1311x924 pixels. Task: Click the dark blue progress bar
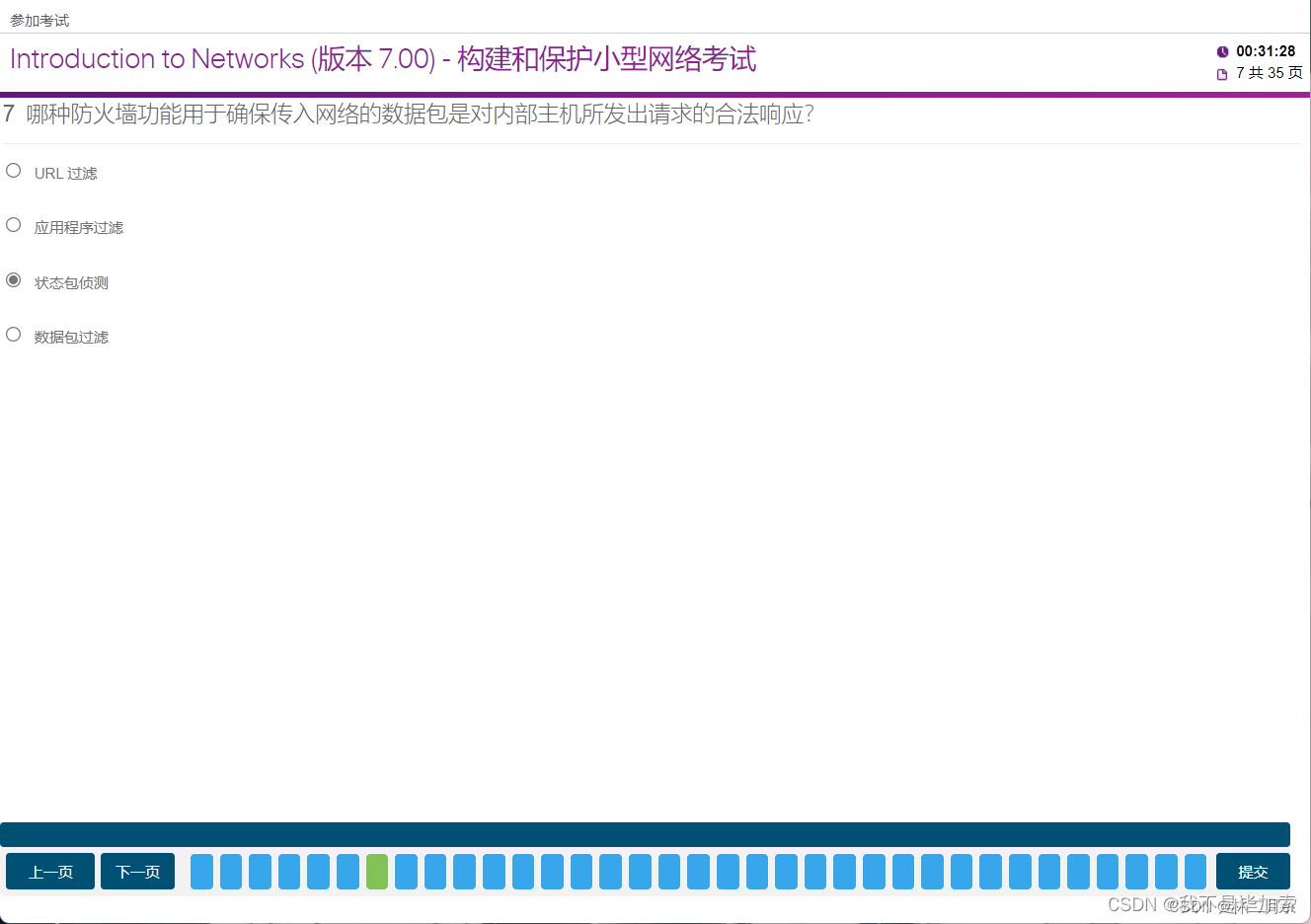click(x=645, y=834)
